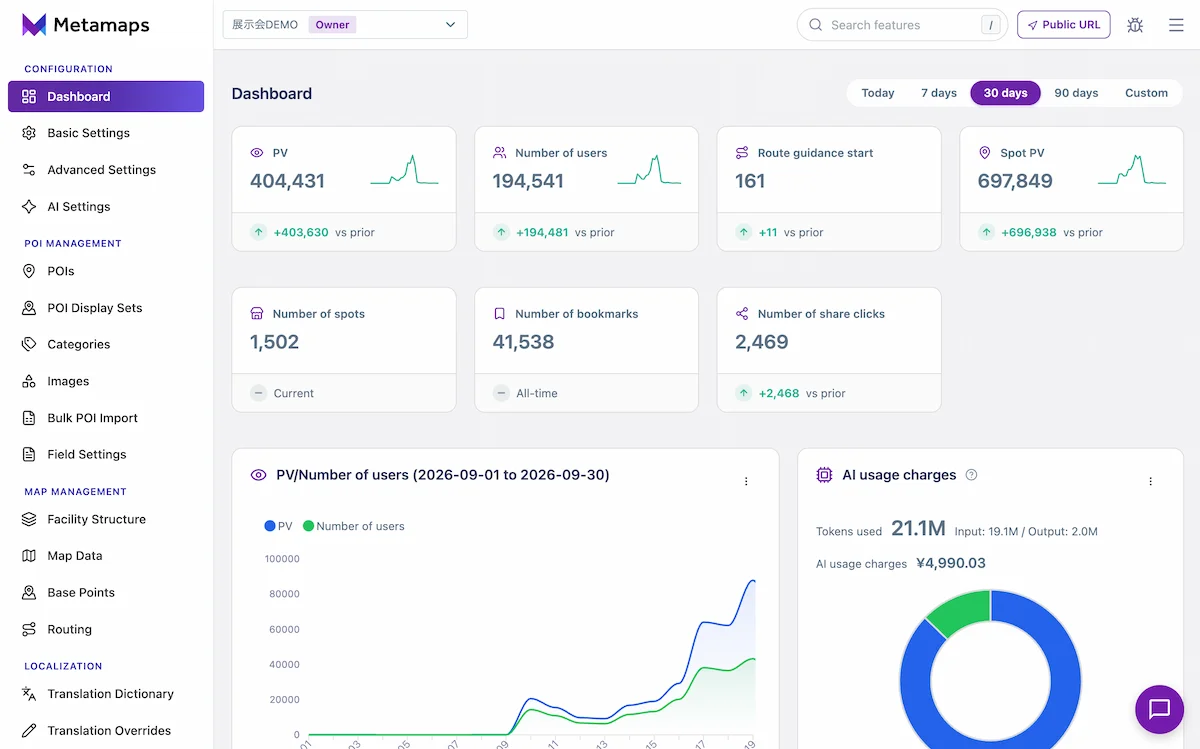
Task: Open the debug bug icon
Action: coord(1135,25)
